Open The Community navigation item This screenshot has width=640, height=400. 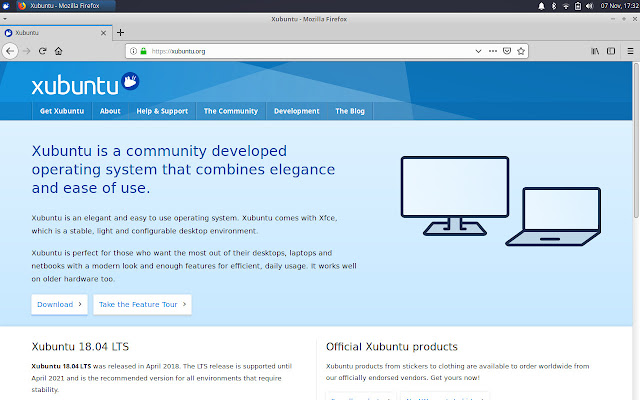pos(231,111)
